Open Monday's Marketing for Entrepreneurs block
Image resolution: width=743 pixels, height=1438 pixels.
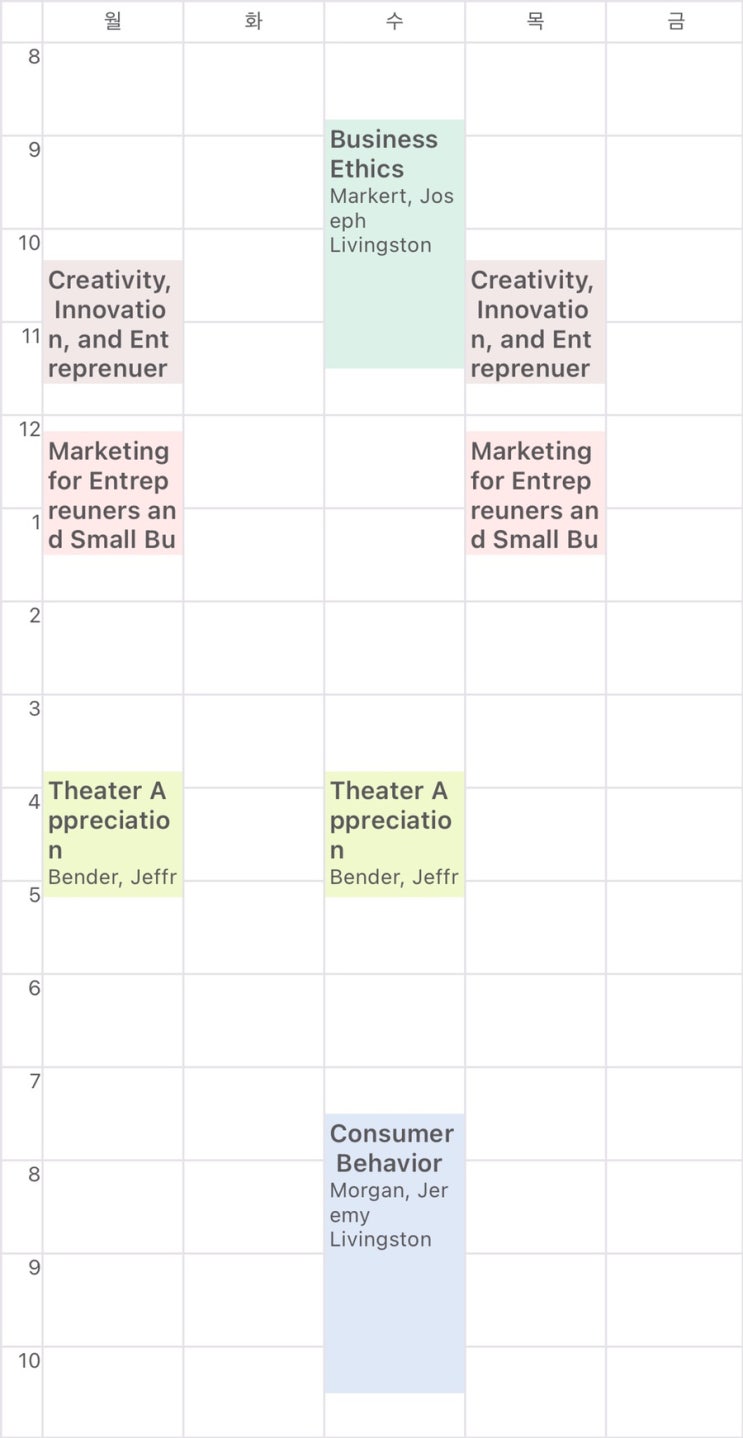112,493
